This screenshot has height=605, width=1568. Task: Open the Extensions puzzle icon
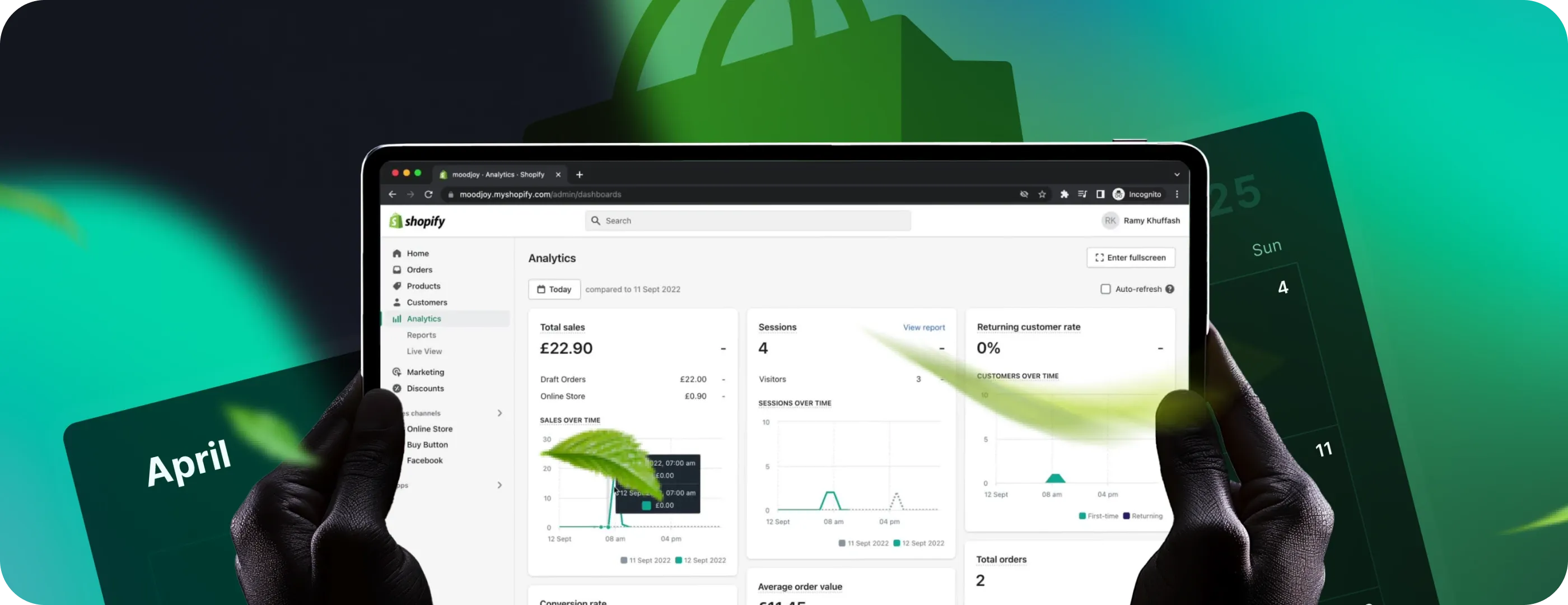(1064, 194)
